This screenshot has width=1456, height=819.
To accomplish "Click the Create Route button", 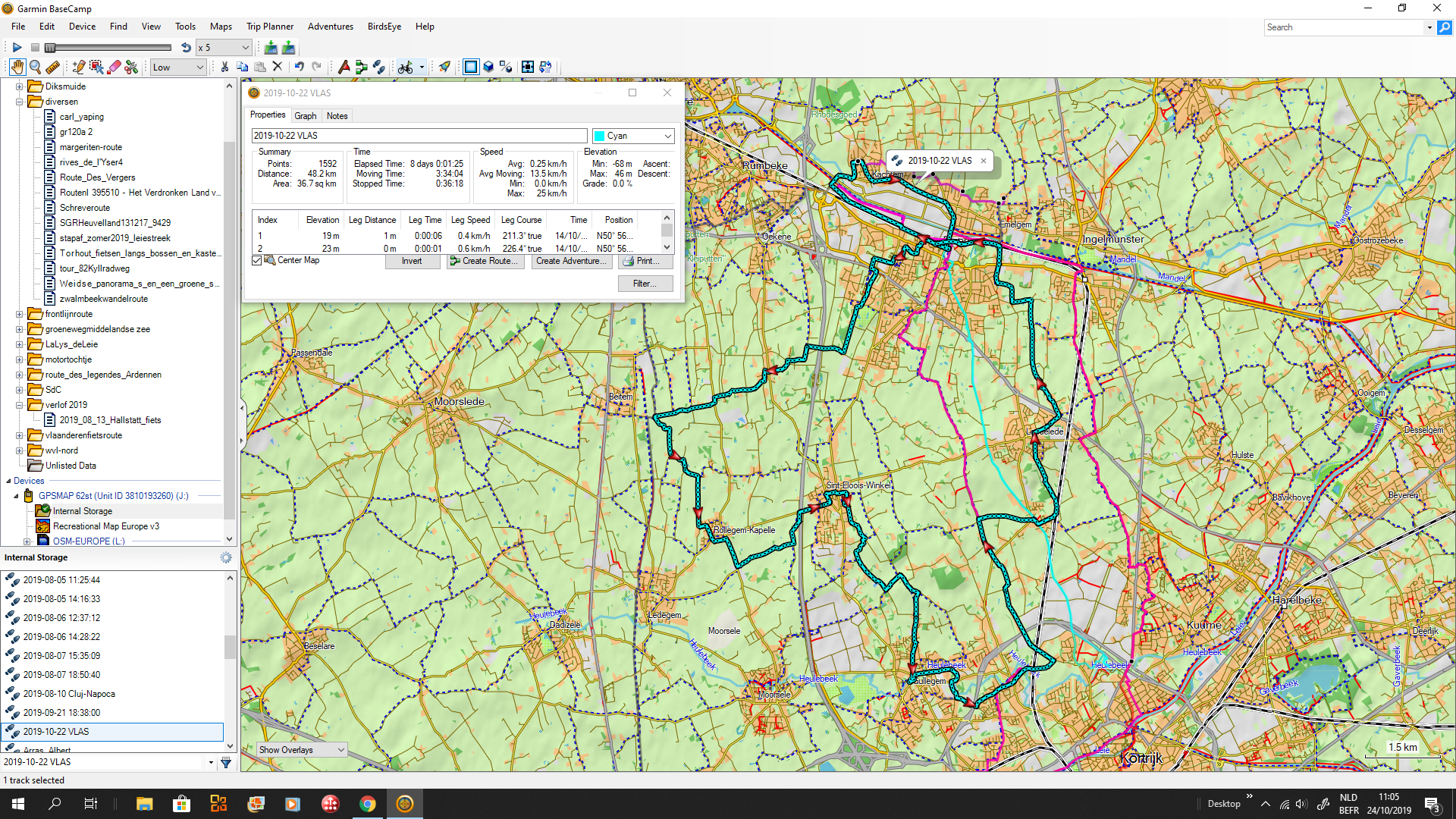I will (485, 261).
